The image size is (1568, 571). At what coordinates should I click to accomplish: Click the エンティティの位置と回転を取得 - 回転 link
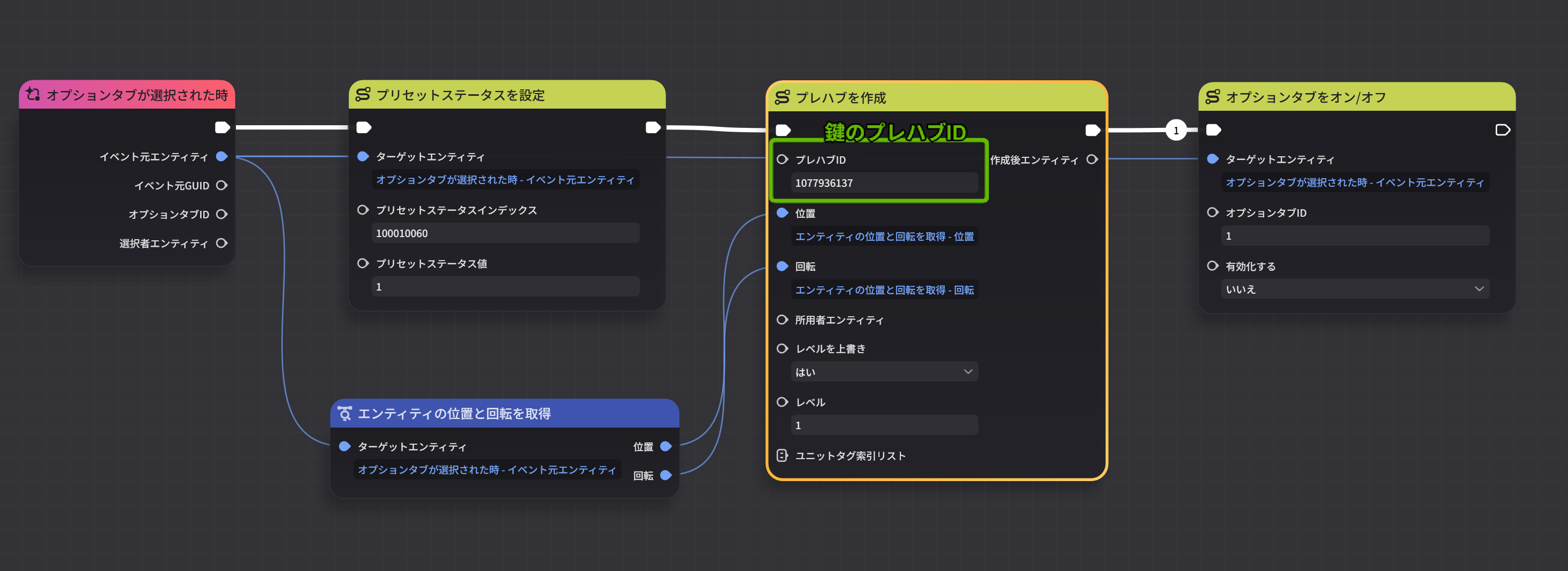885,290
